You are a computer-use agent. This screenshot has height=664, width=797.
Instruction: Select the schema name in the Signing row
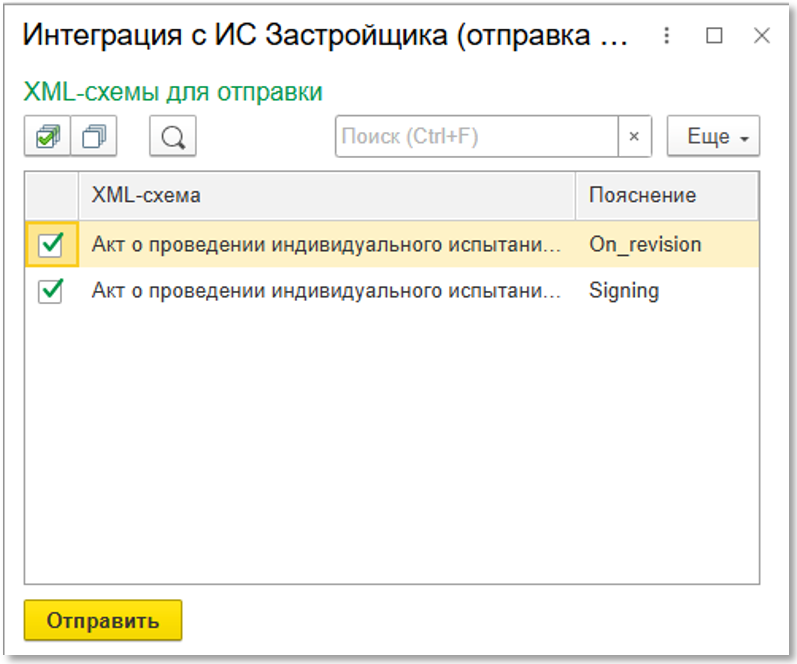326,291
